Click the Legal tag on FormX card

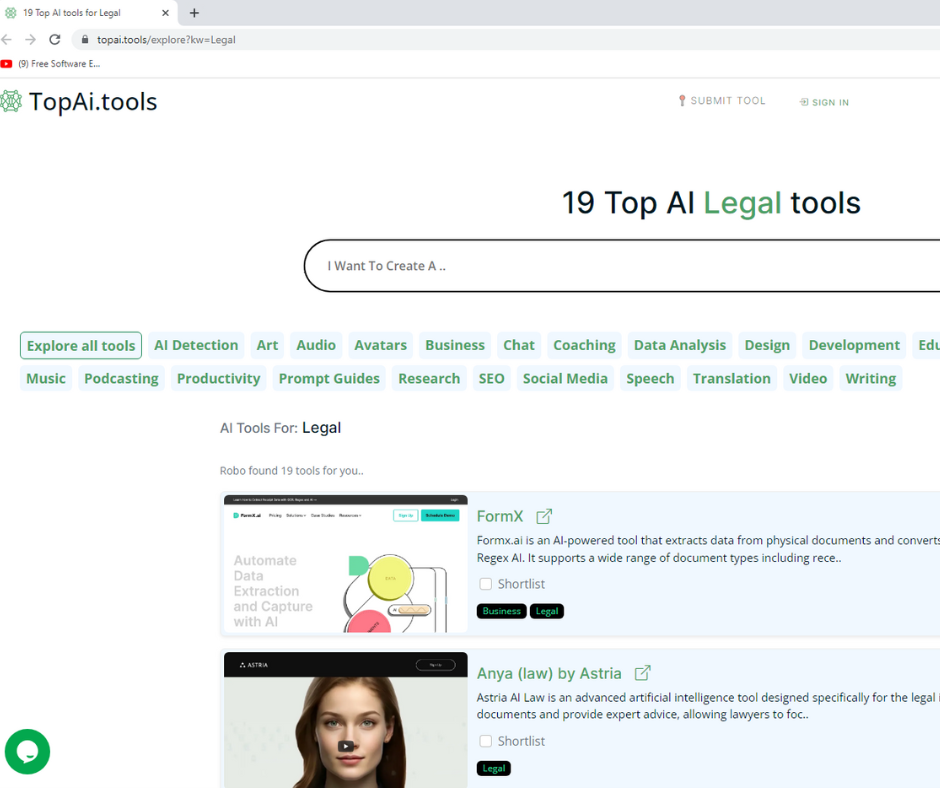point(547,611)
